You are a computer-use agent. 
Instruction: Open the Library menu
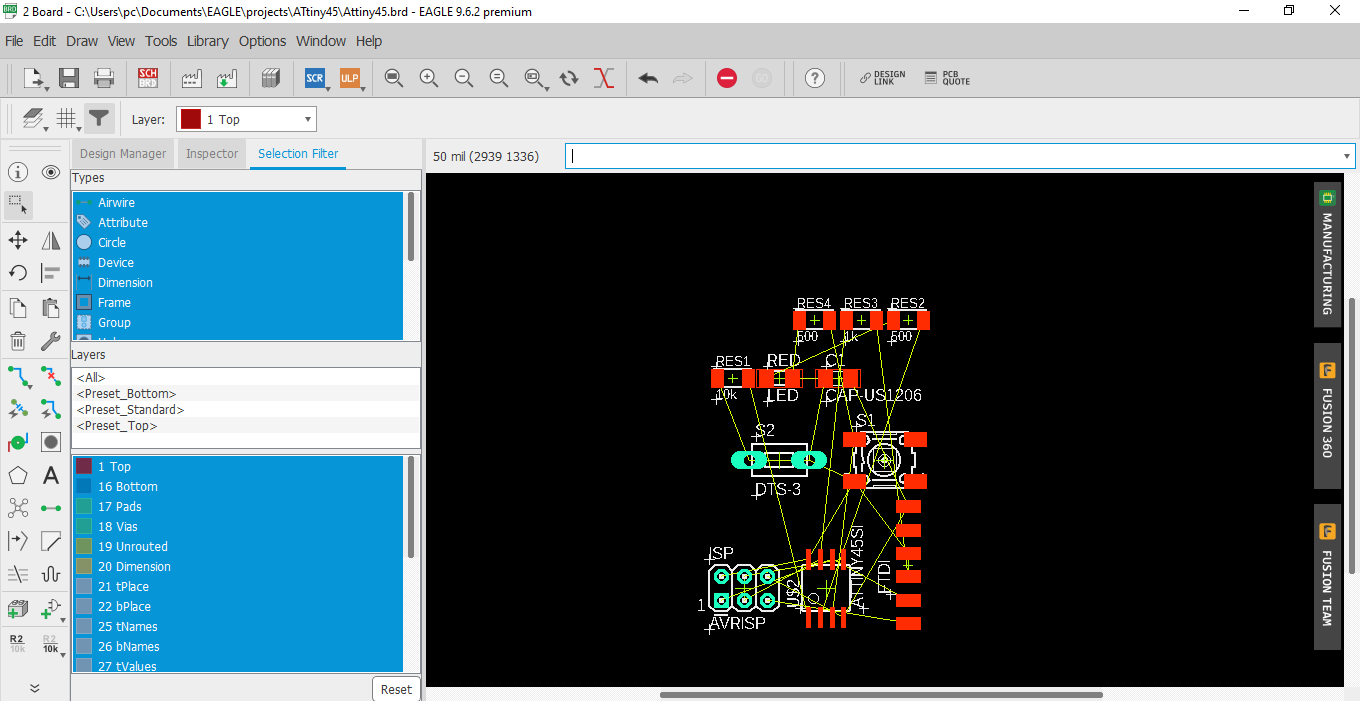tap(207, 41)
